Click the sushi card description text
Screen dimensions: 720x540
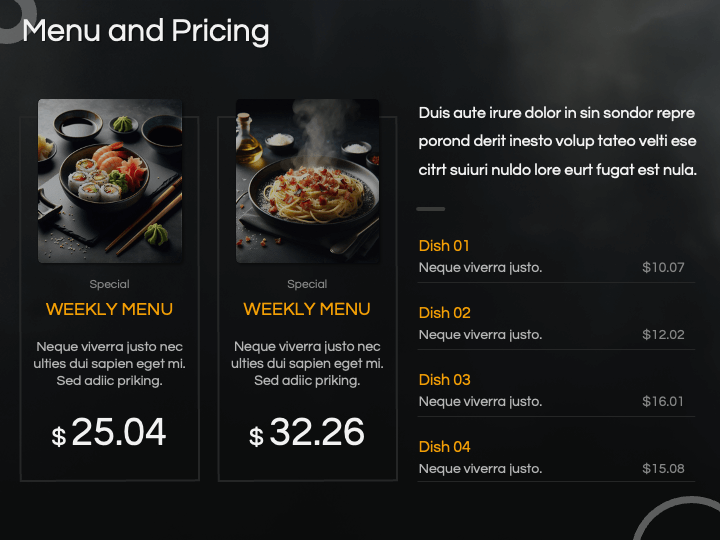coord(109,363)
